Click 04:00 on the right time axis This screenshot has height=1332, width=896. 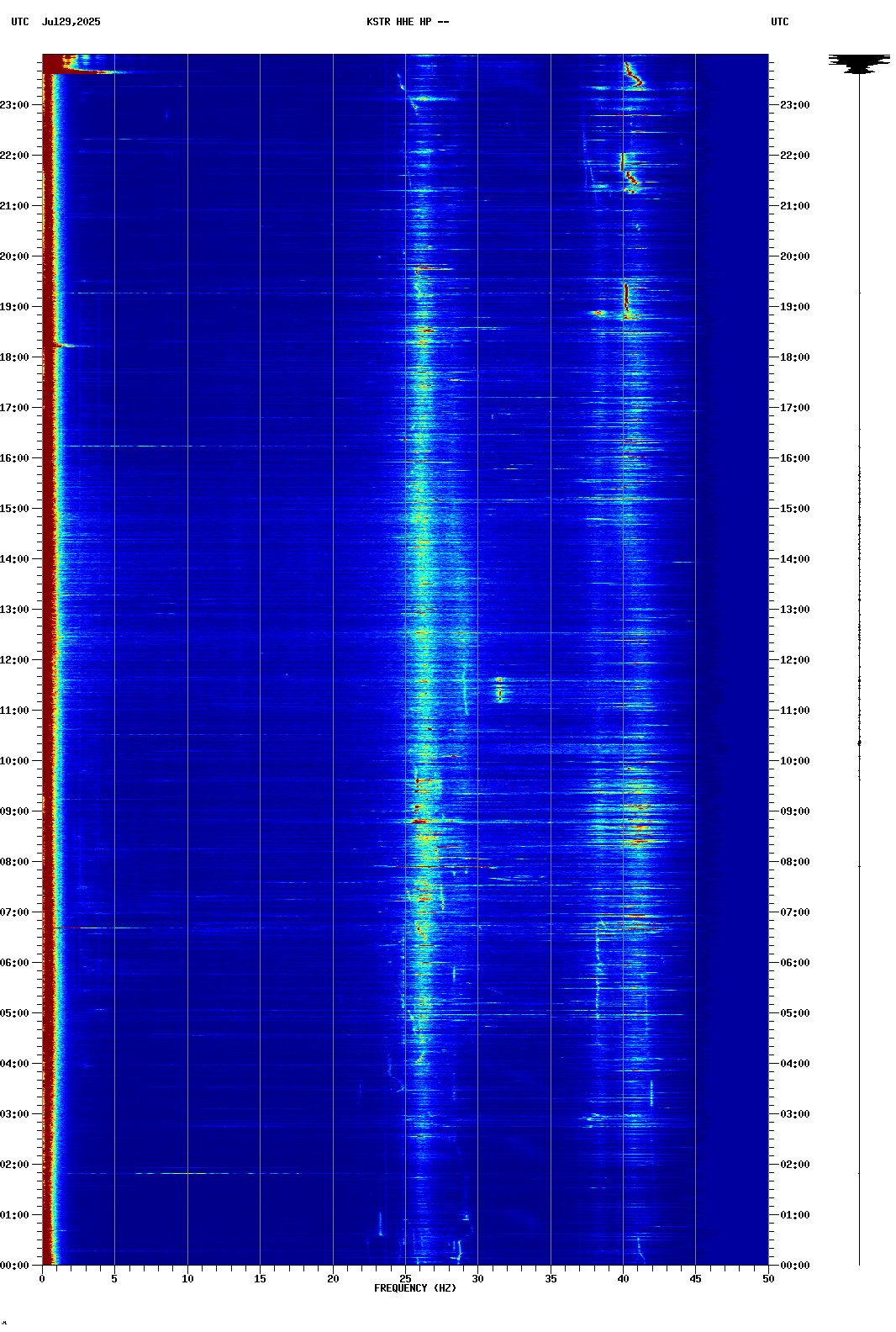(795, 1064)
